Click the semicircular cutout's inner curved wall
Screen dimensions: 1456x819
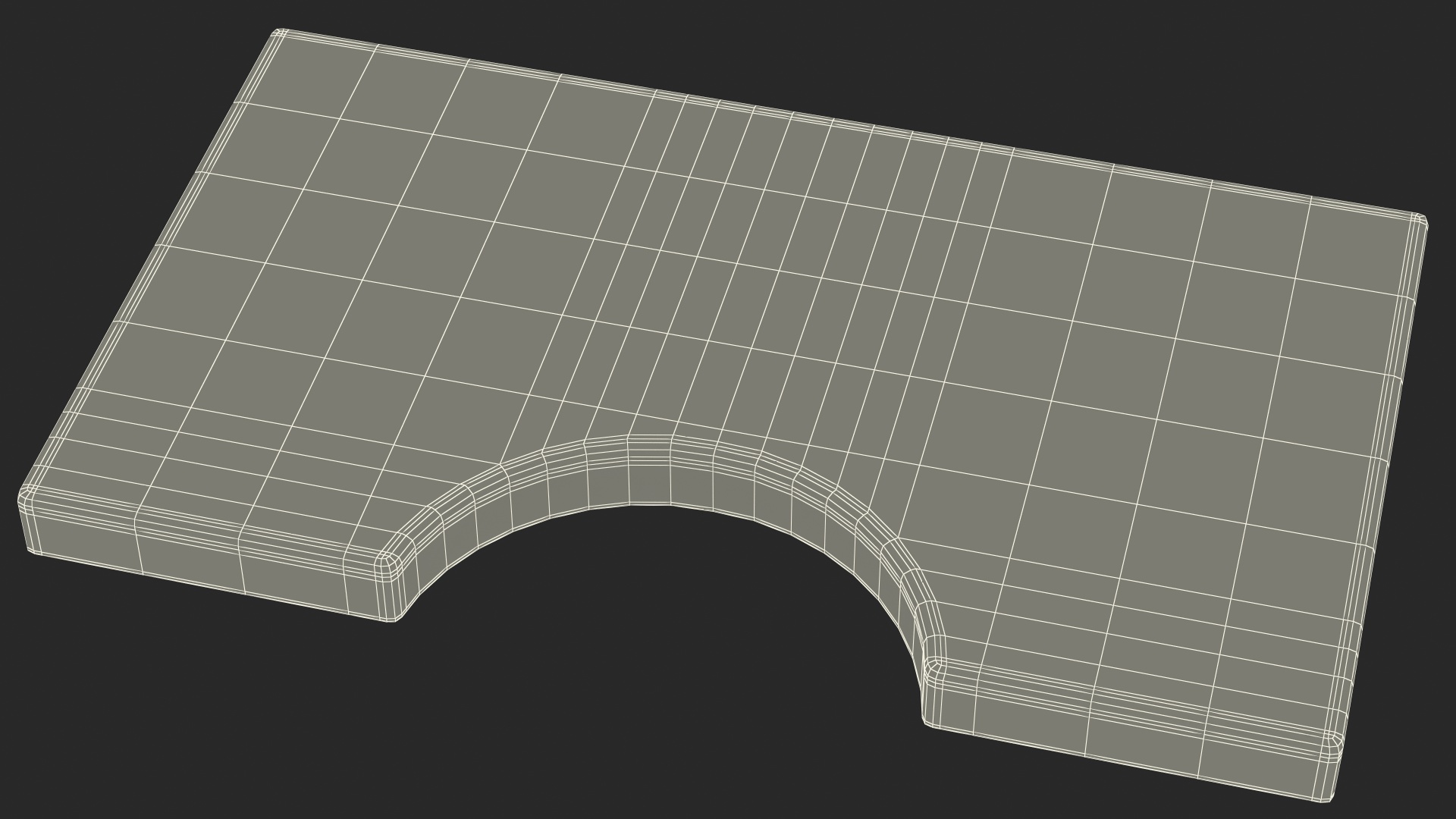coord(650,487)
